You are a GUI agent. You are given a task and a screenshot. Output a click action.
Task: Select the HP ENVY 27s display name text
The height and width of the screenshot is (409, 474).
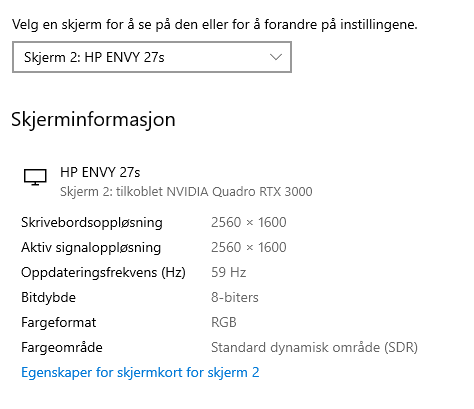pyautogui.click(x=100, y=172)
